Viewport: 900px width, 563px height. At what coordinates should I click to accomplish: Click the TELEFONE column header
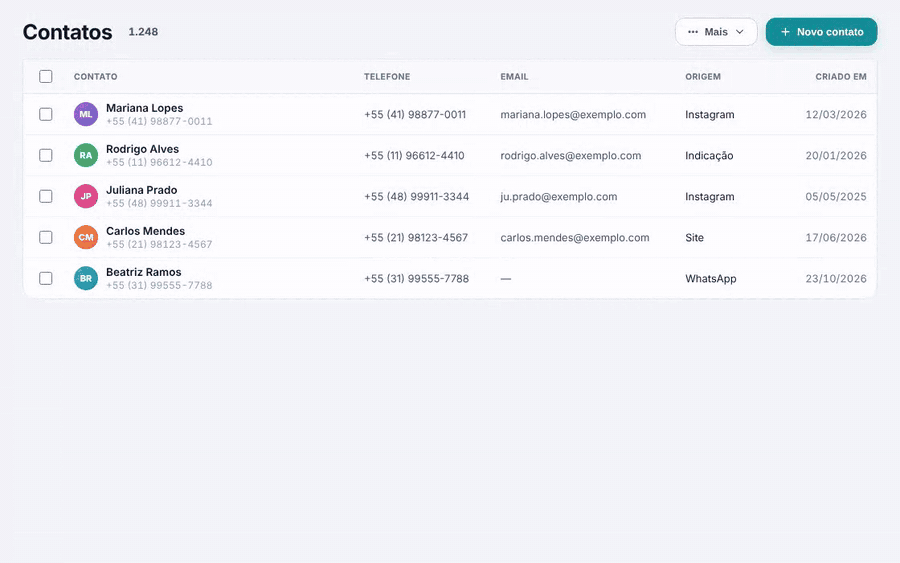pyautogui.click(x=387, y=77)
